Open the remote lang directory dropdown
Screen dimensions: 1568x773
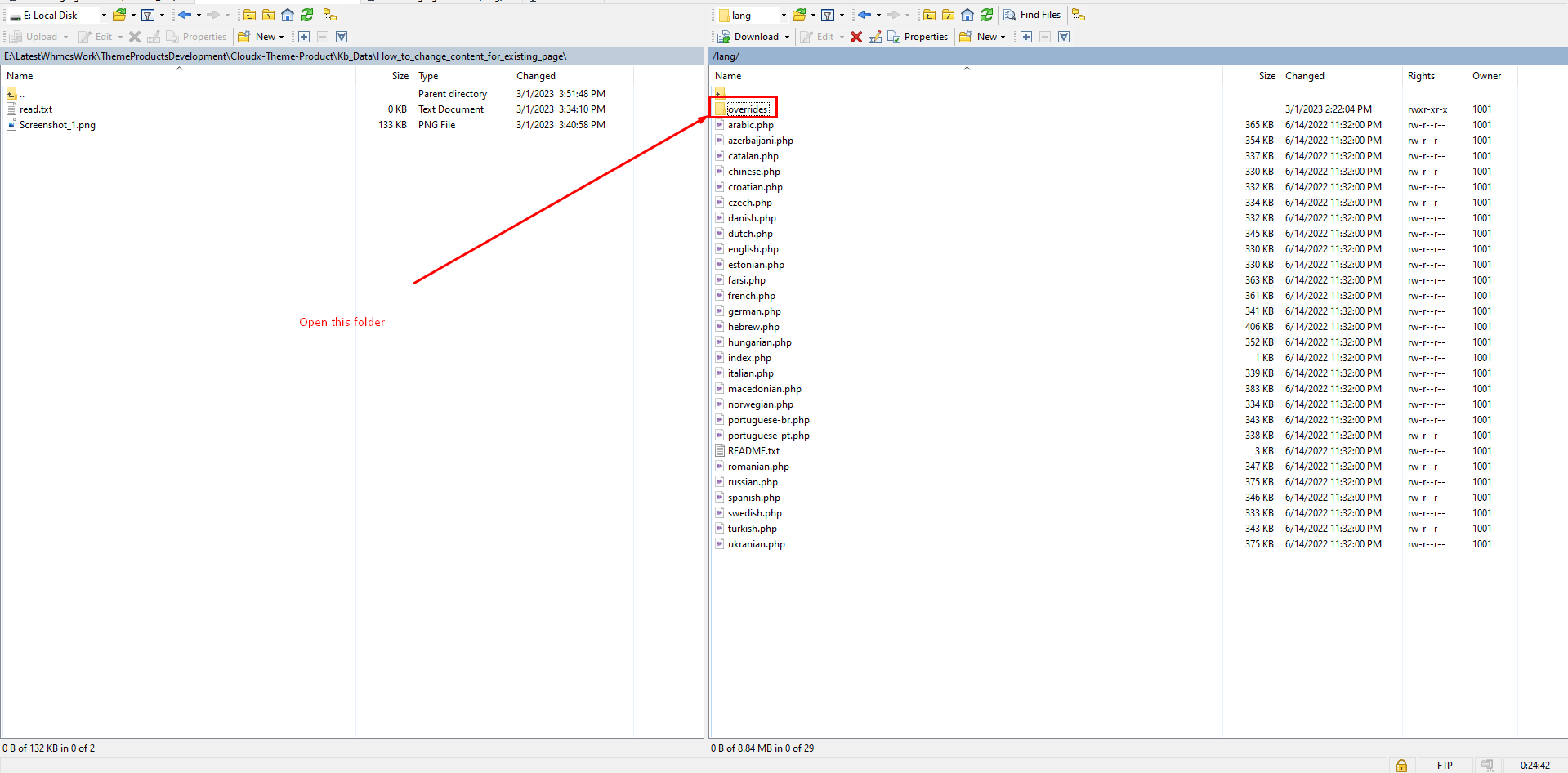click(783, 15)
